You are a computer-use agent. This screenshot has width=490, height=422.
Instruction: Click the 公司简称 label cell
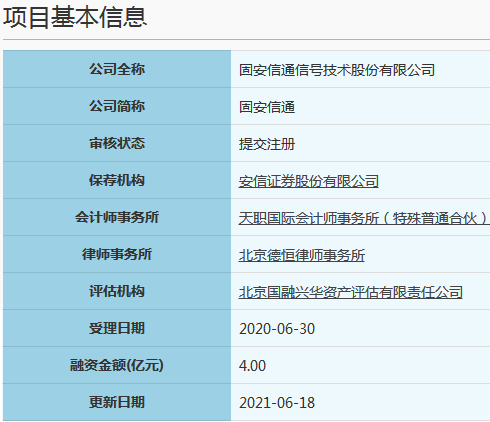tap(117, 106)
